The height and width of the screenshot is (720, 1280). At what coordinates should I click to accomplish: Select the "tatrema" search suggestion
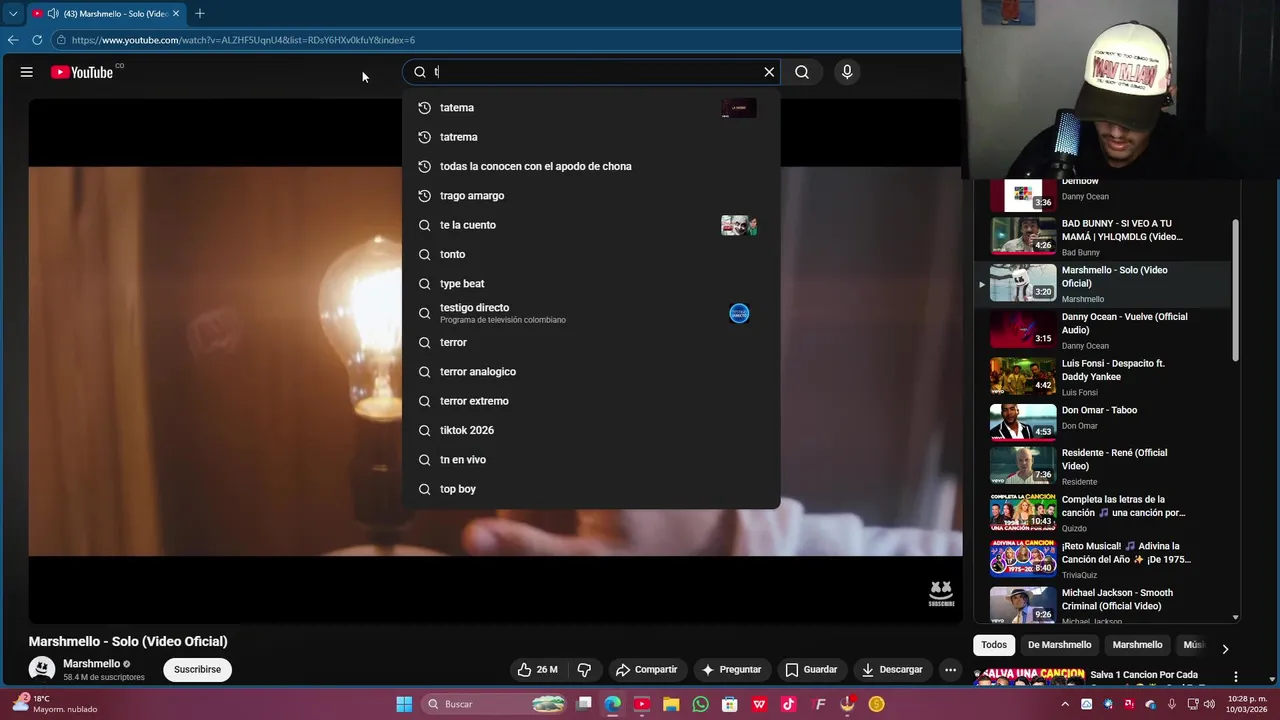(x=591, y=137)
